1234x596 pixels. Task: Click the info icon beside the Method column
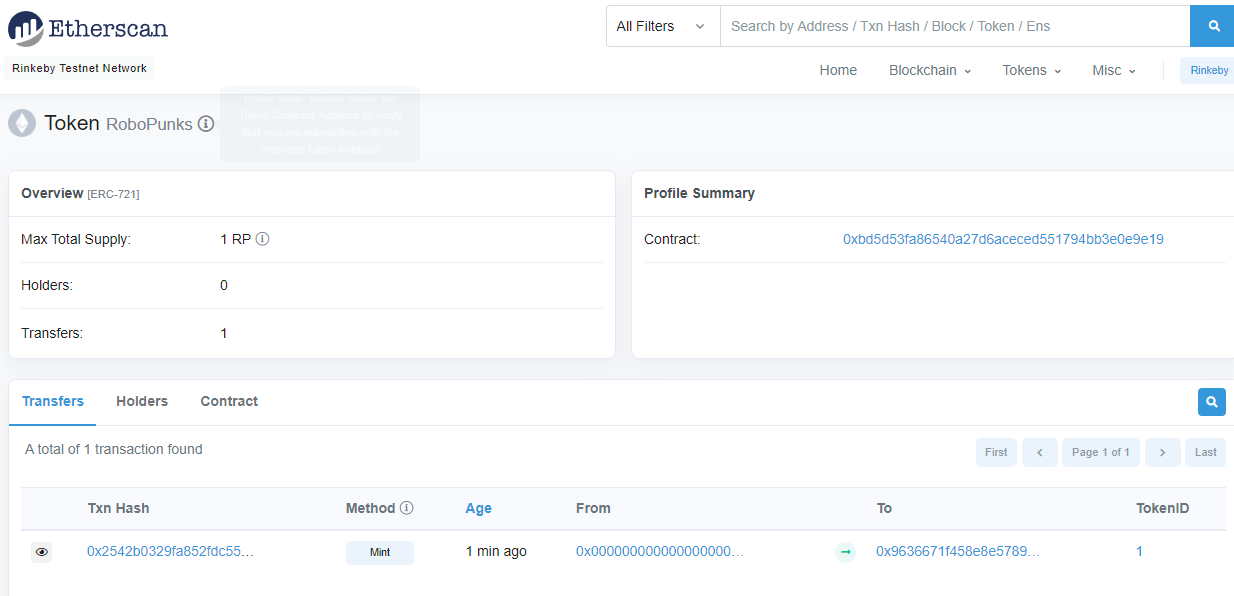pos(408,507)
